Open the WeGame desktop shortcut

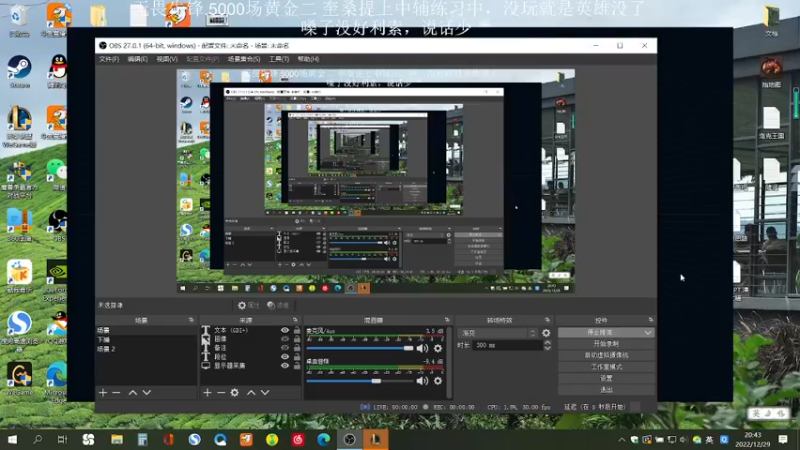point(19,380)
